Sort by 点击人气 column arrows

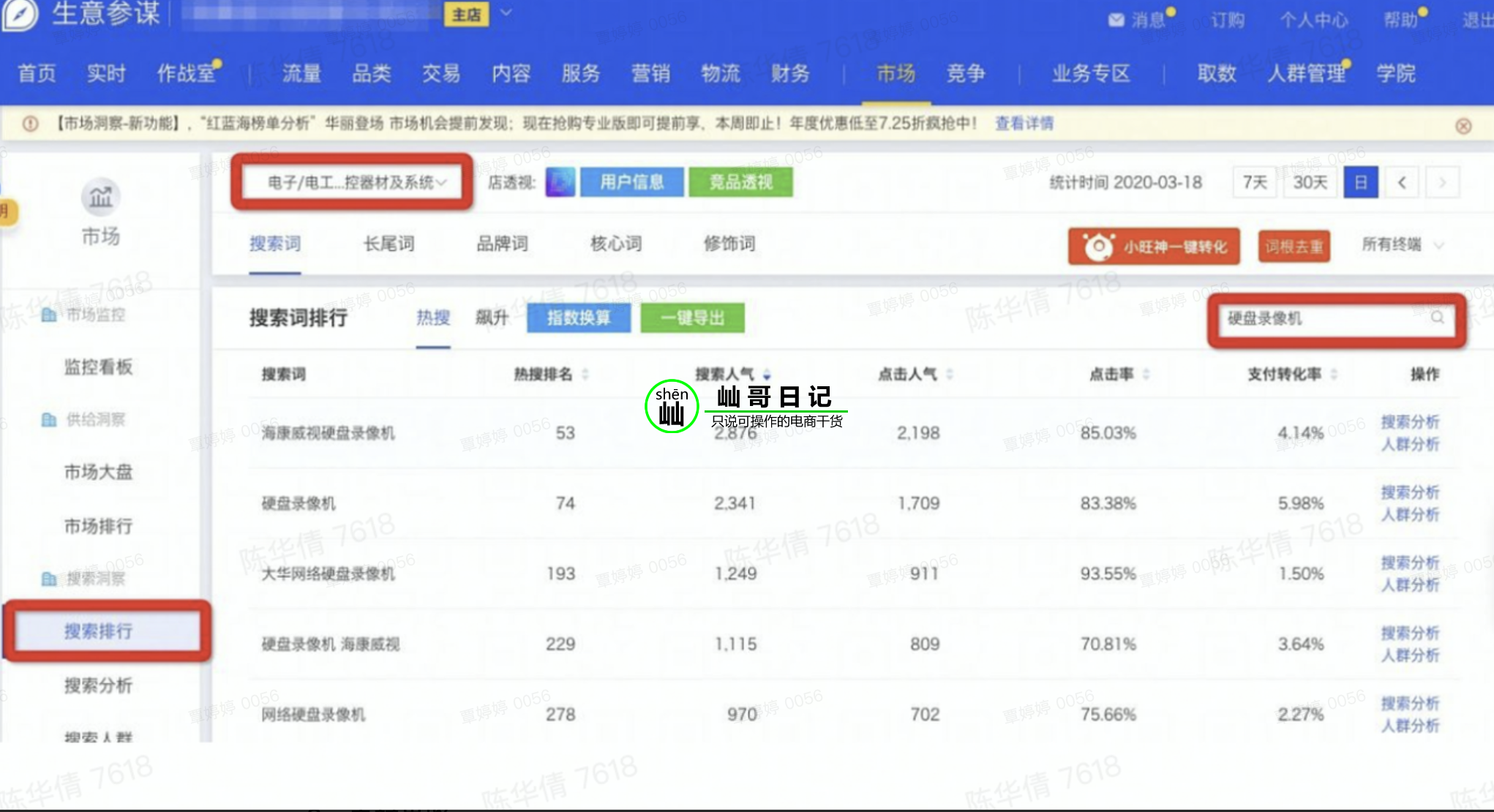click(950, 375)
